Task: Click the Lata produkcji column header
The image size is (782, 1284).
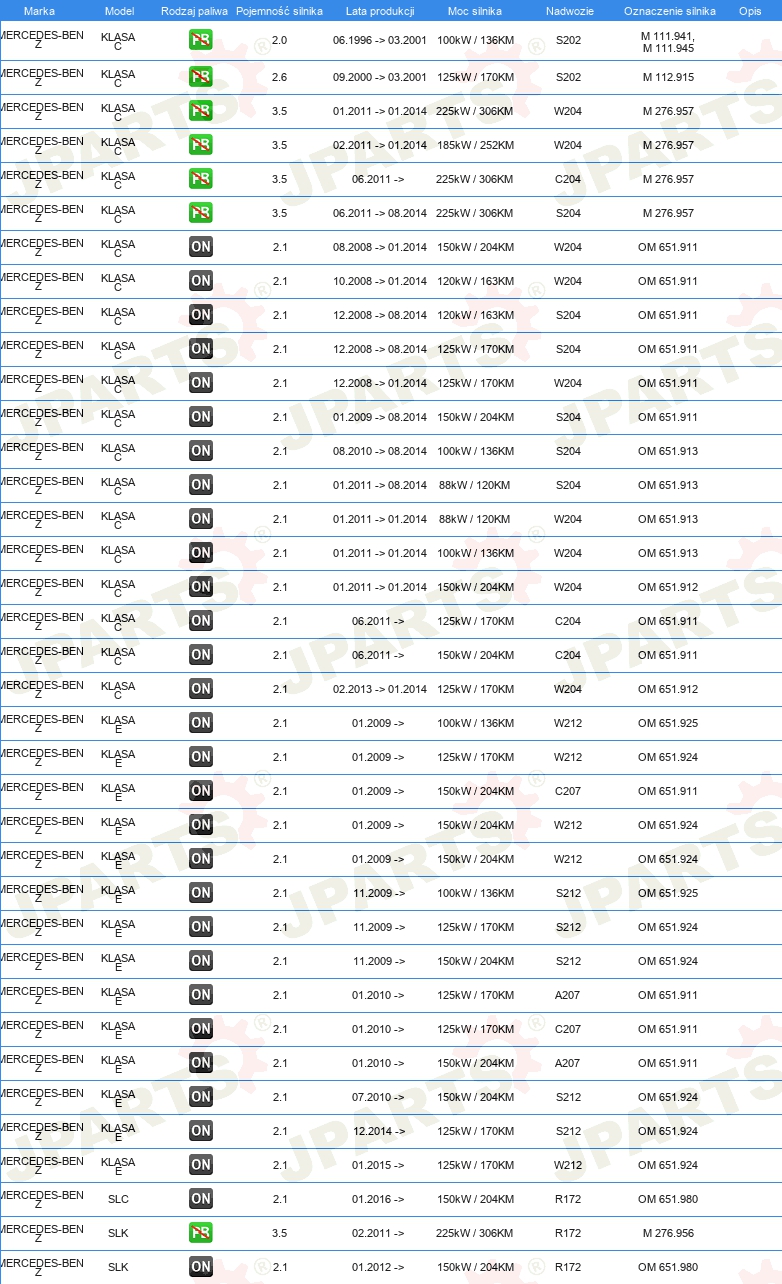Action: (x=379, y=11)
